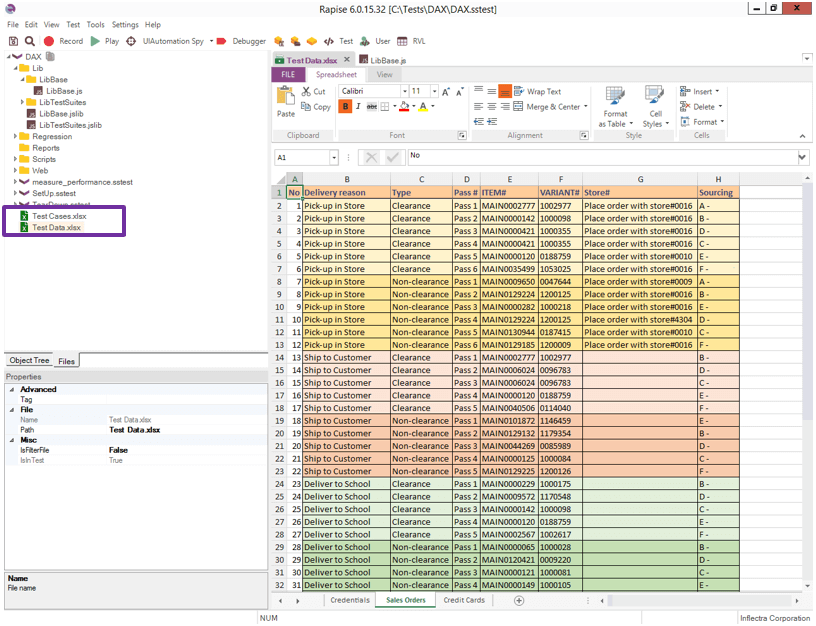Open the Settings menu
Screen dimensions: 816x626
pyautogui.click(x=125, y=24)
